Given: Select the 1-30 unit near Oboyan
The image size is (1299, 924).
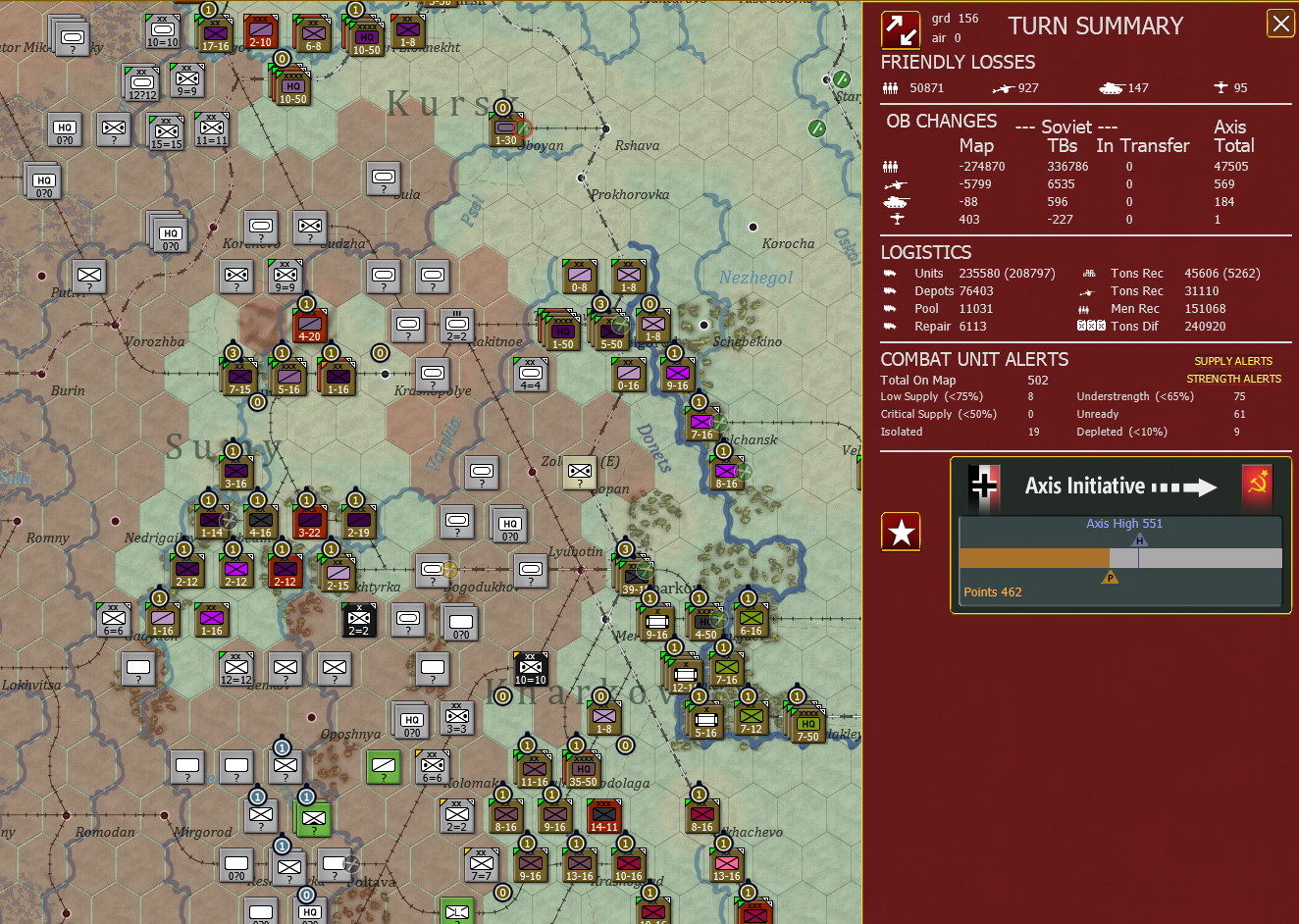Looking at the screenshot, I should pos(505,130).
